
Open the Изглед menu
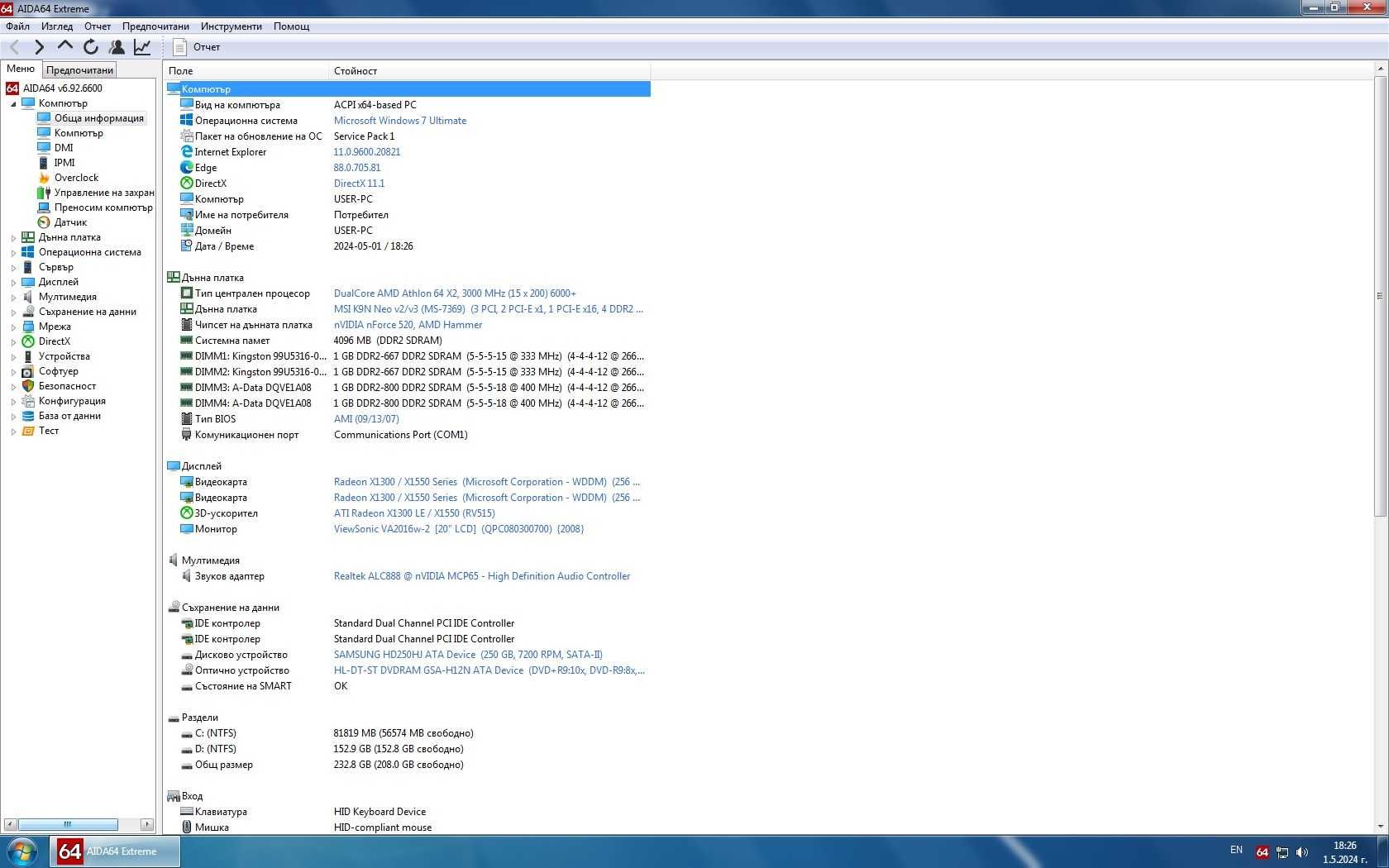(57, 26)
